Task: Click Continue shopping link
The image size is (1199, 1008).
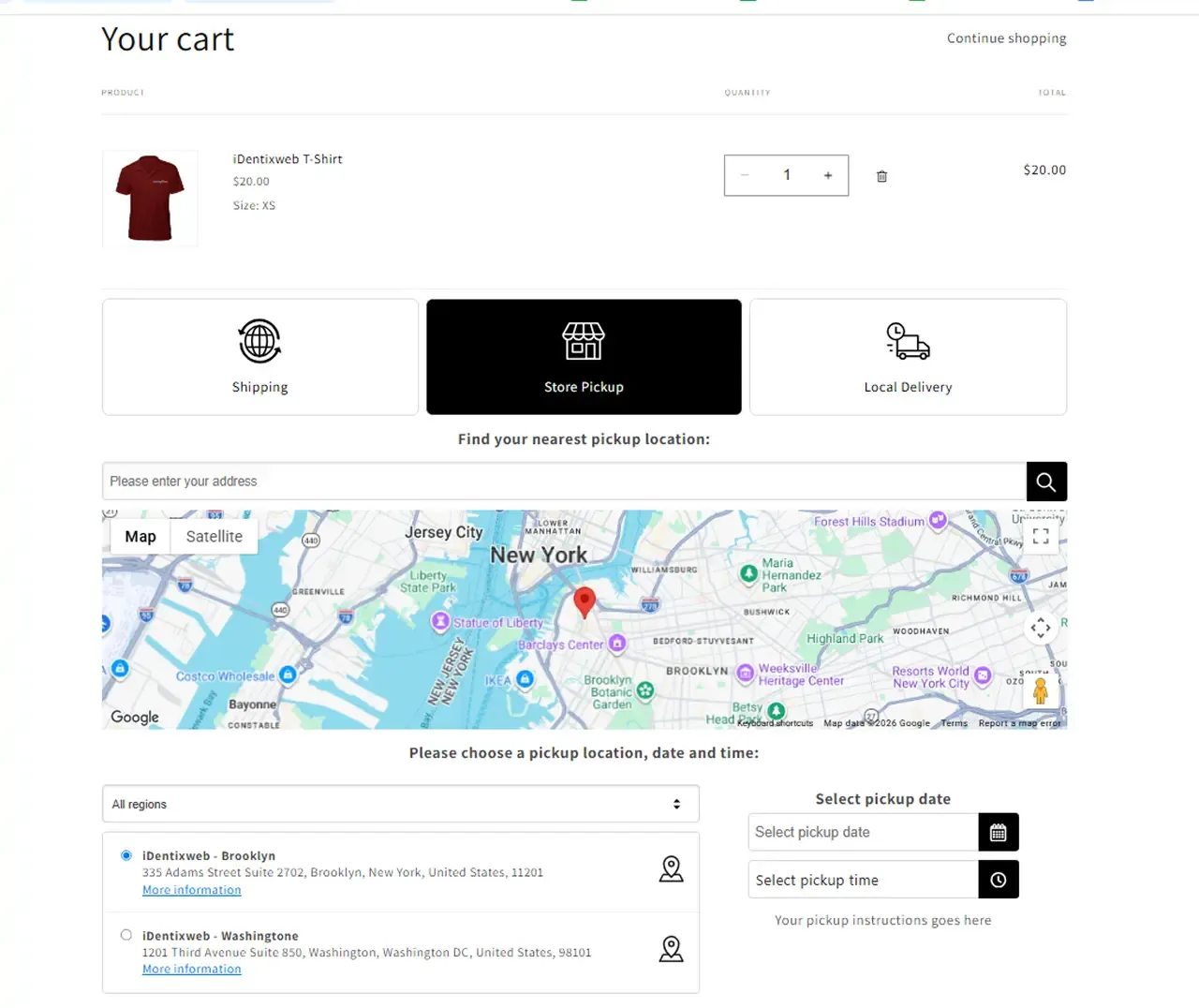Action: pos(1007,38)
